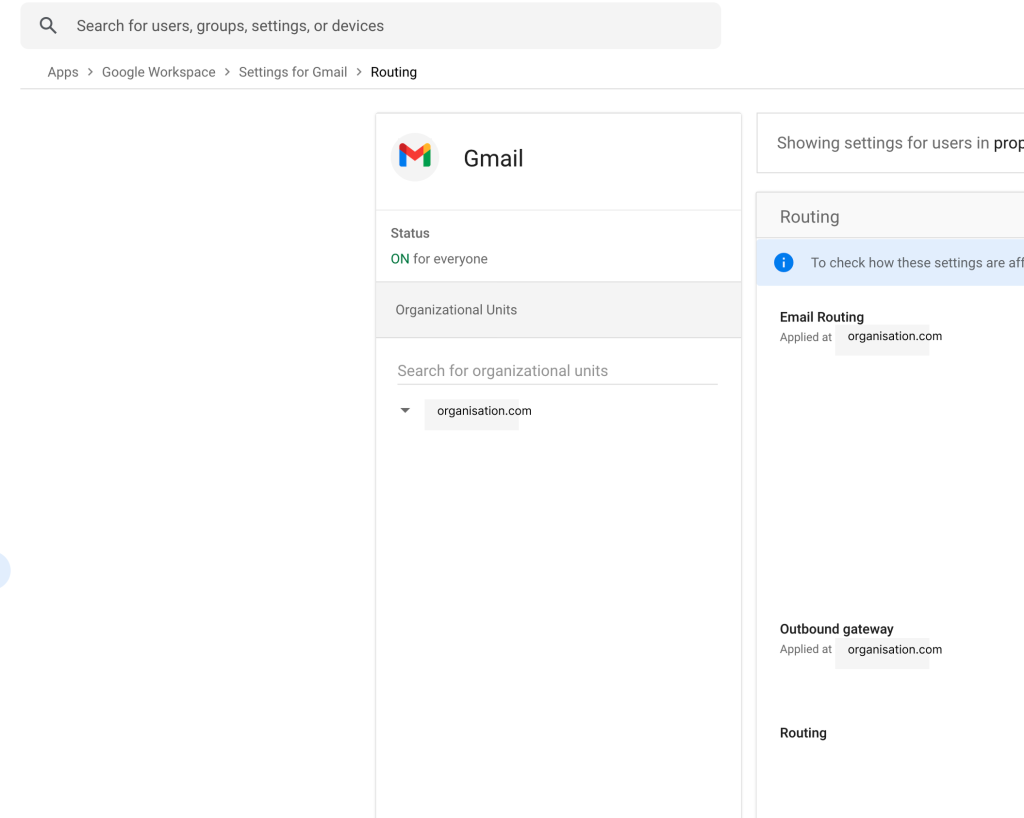Viewport: 1024px width, 818px height.
Task: Click the breadcrumb chevron after Google Workspace
Action: point(227,72)
